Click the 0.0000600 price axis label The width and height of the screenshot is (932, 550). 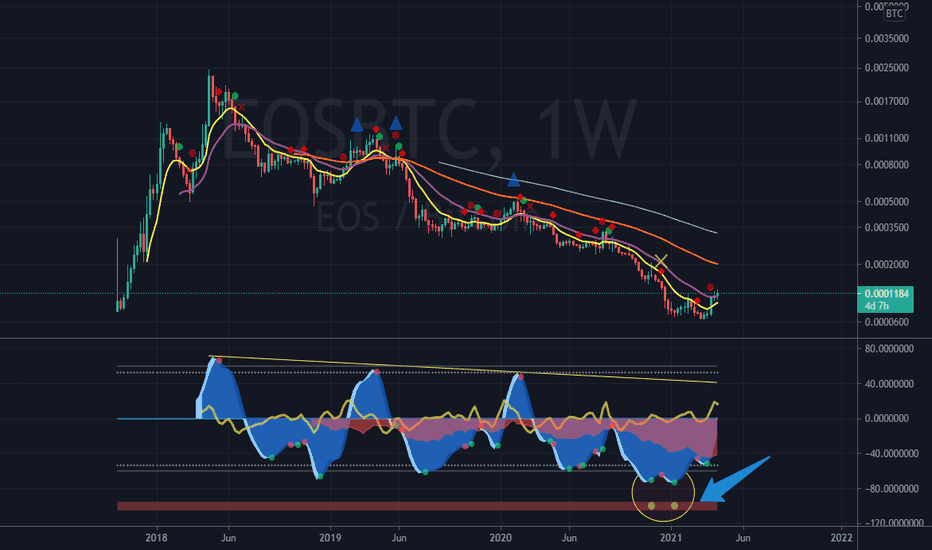886,322
